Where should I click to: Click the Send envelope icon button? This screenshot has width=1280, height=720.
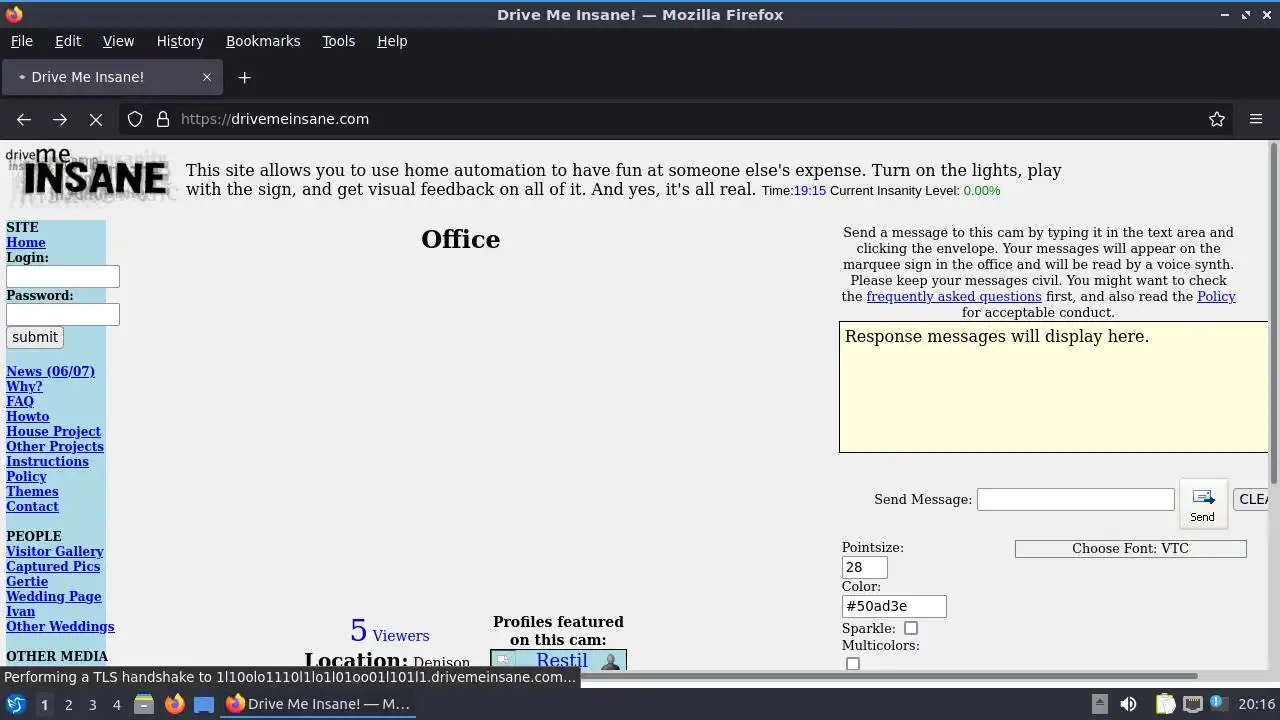(x=1203, y=504)
